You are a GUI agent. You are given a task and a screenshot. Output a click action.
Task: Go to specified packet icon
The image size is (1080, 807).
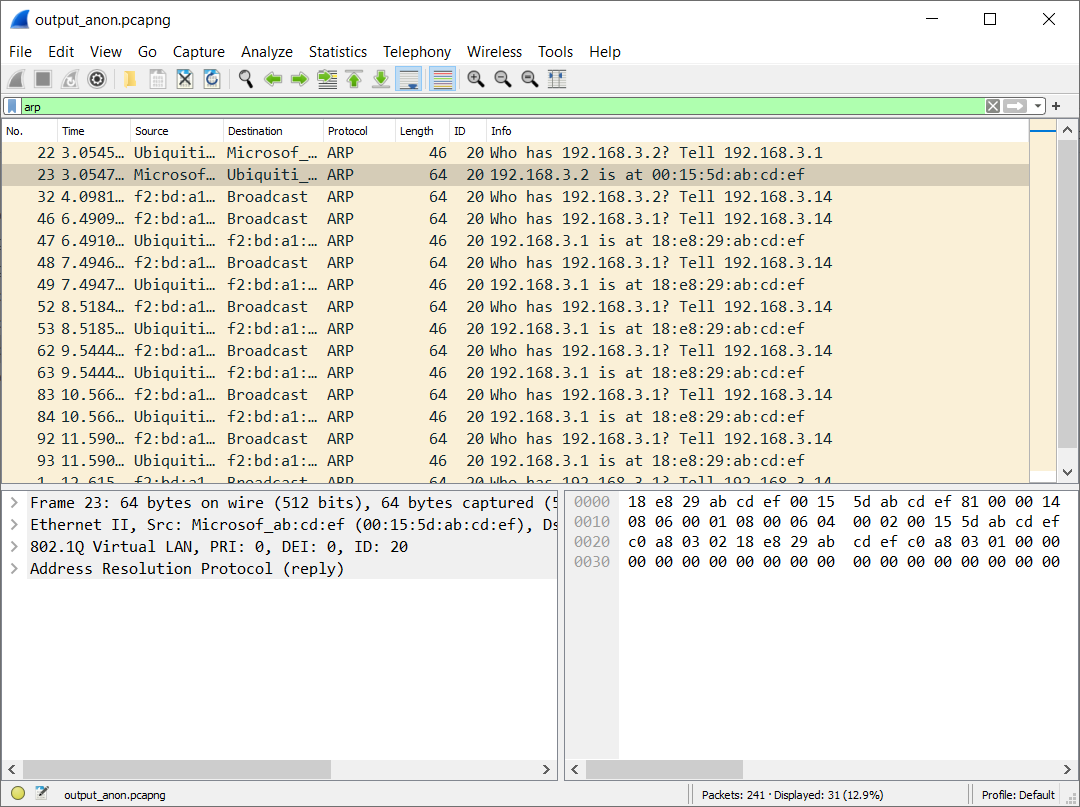327,79
